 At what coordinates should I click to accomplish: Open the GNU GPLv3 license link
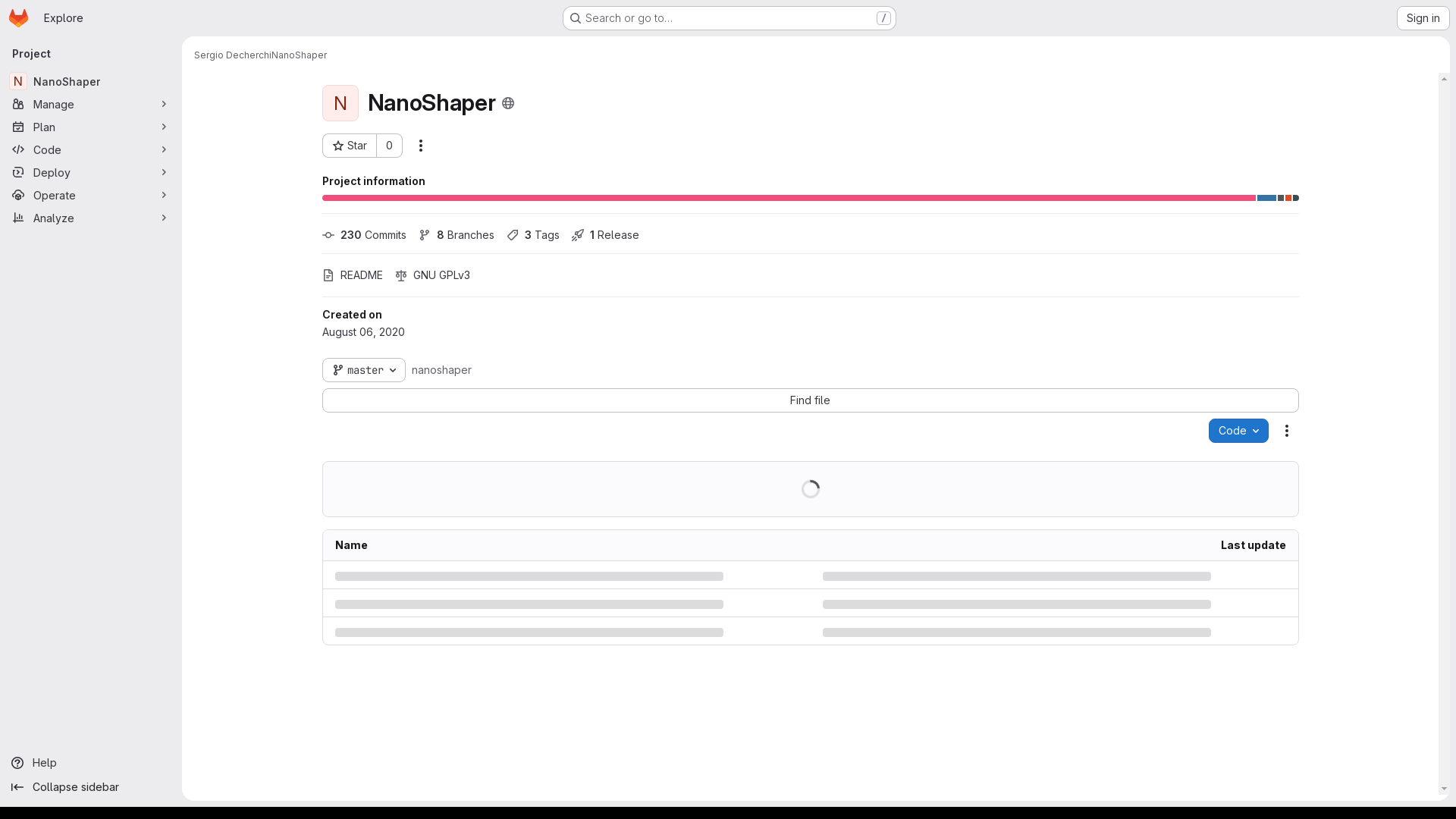[432, 275]
